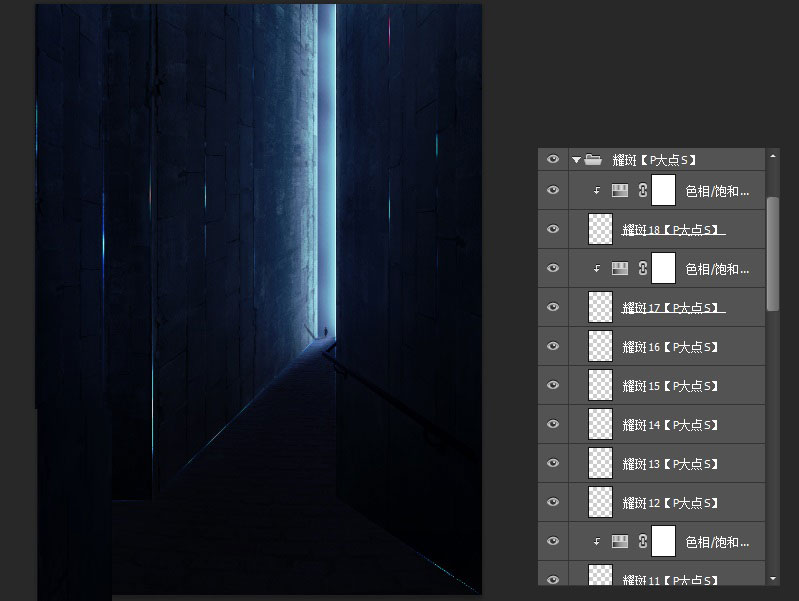Select layer thumbnail of 耀斑17
Image resolution: width=799 pixels, height=601 pixels.
point(600,307)
